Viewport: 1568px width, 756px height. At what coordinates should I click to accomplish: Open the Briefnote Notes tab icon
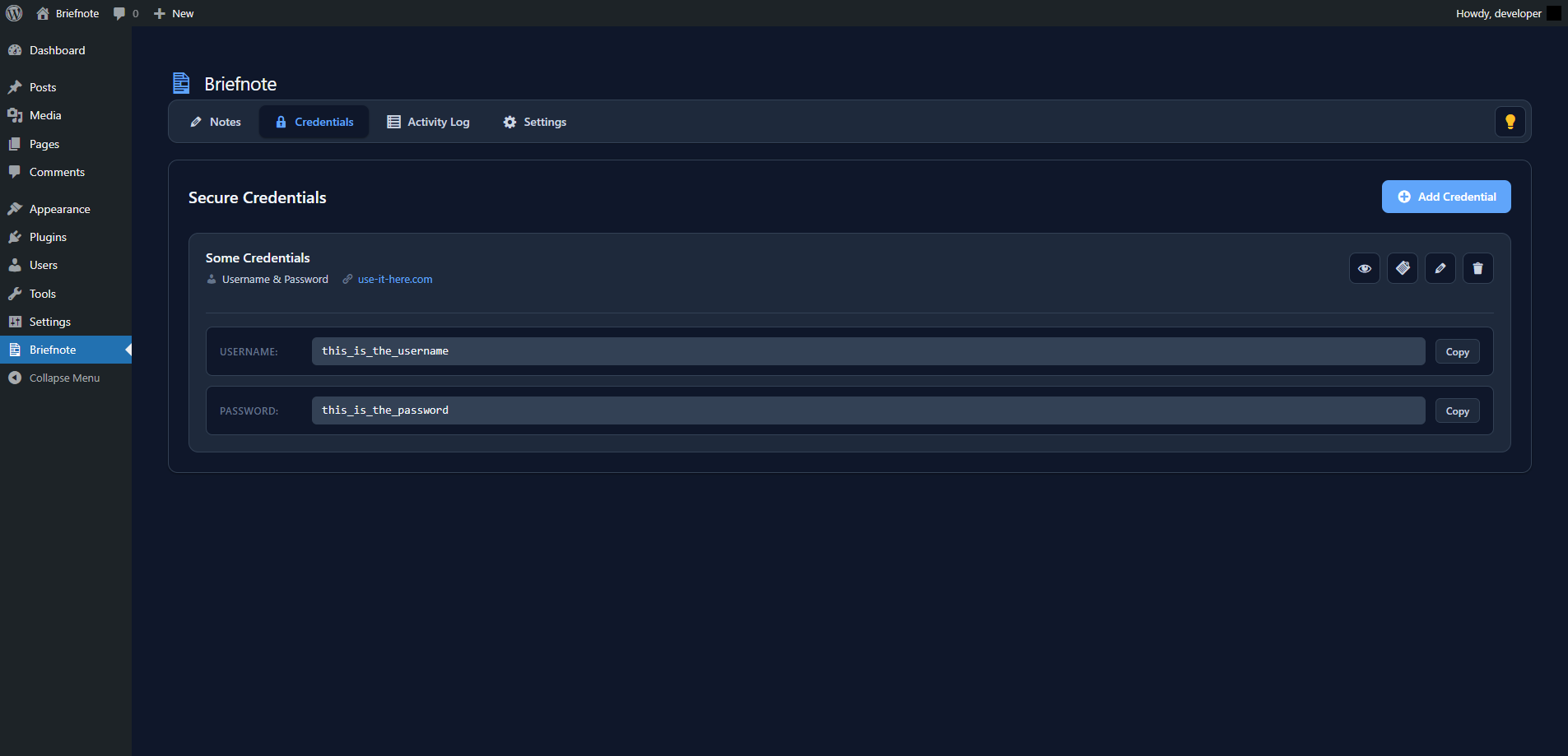point(197,122)
